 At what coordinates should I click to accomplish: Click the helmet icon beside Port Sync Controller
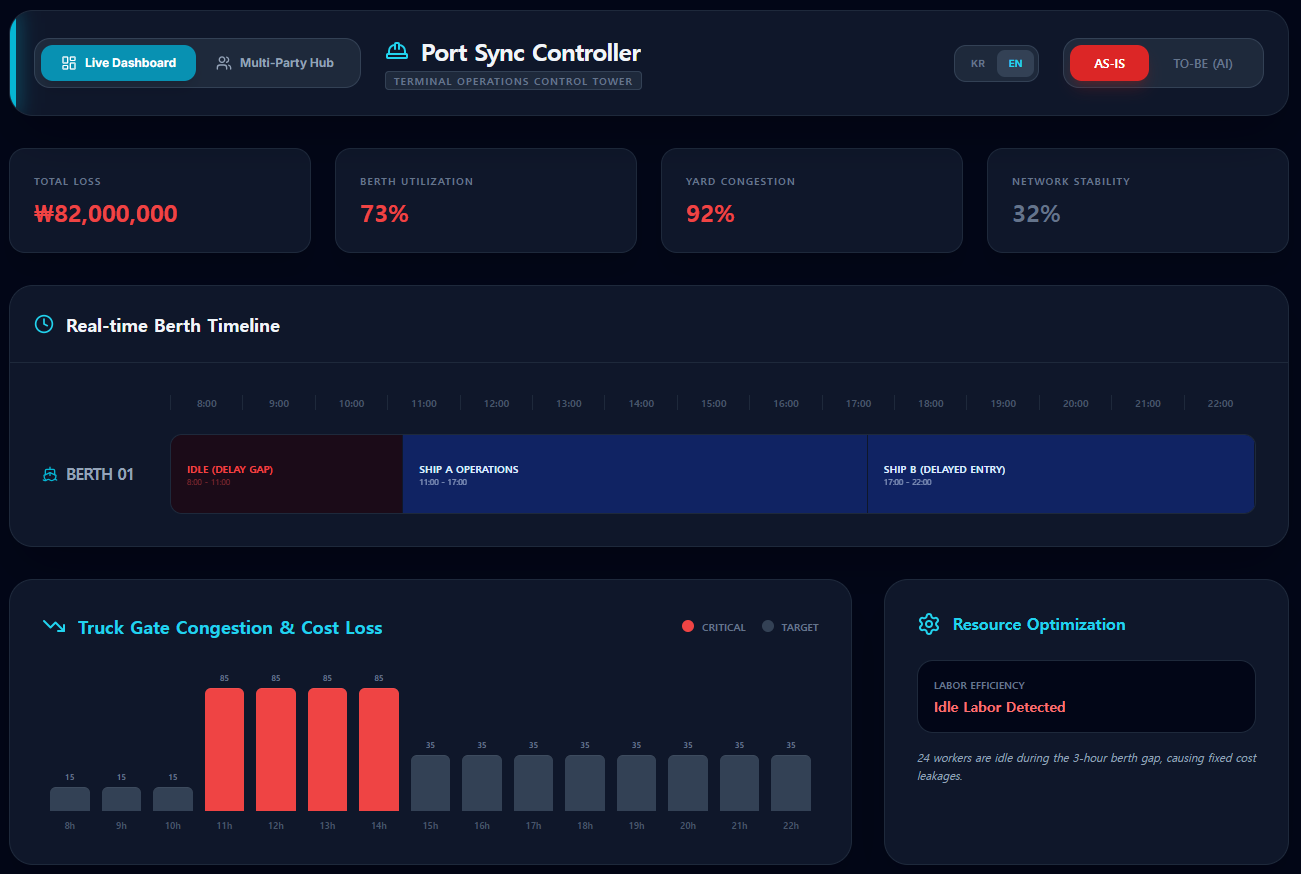coord(397,50)
